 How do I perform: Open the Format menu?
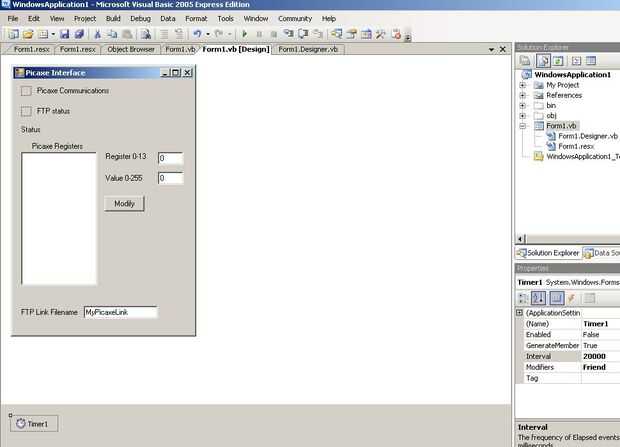pyautogui.click(x=196, y=19)
